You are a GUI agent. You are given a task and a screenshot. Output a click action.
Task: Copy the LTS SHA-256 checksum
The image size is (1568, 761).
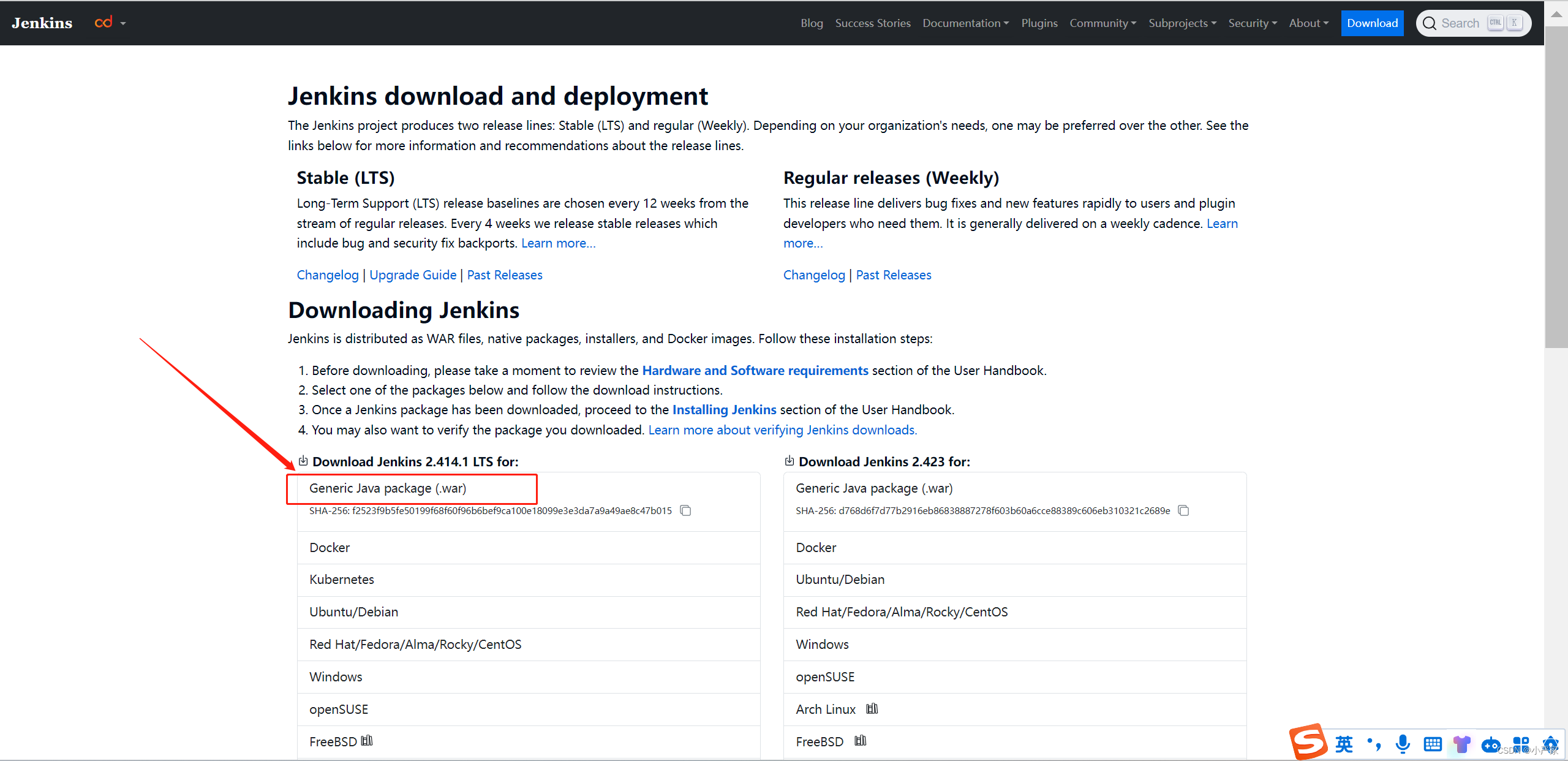coord(686,510)
